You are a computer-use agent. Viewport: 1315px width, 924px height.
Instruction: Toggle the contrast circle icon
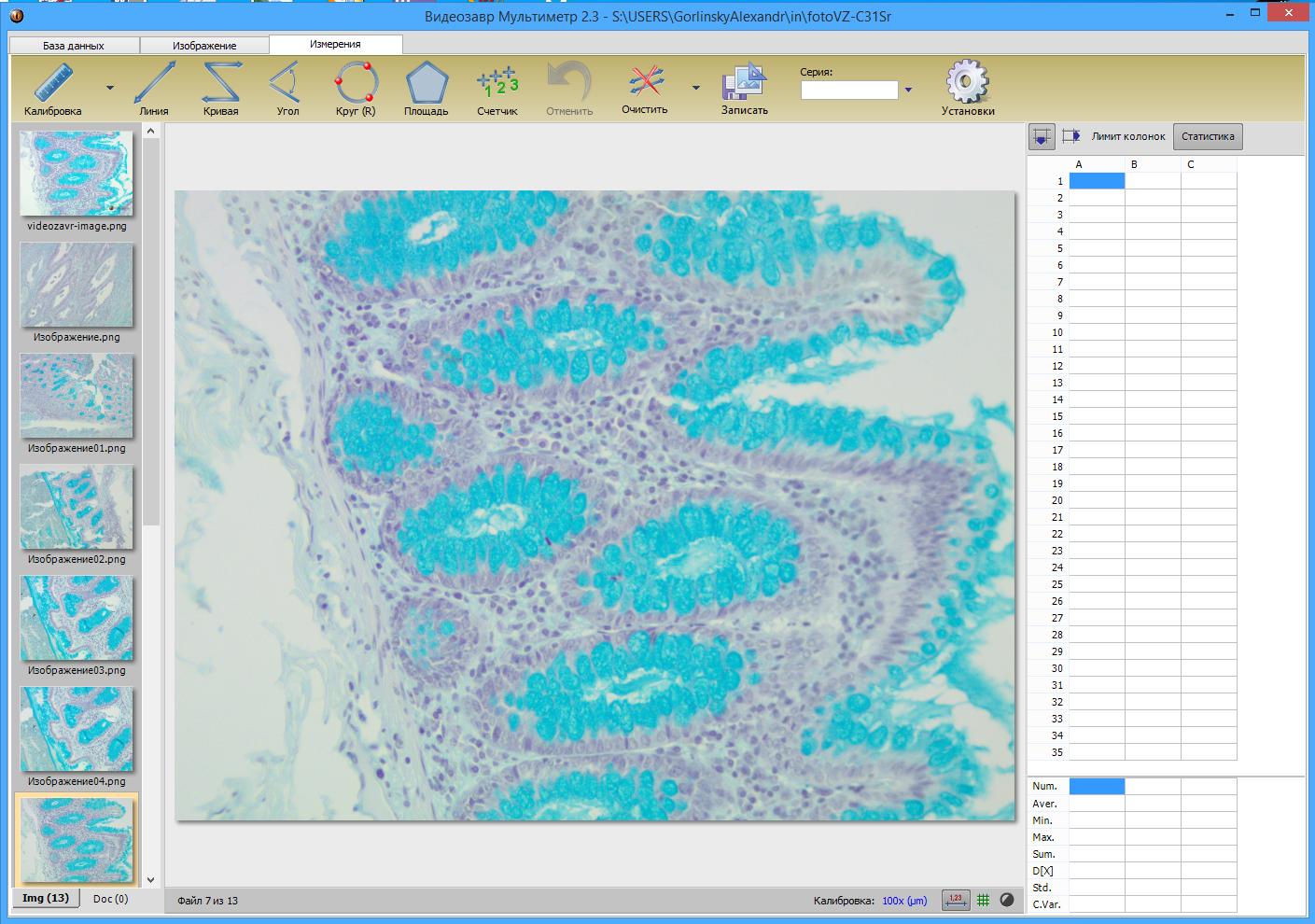point(1007,900)
